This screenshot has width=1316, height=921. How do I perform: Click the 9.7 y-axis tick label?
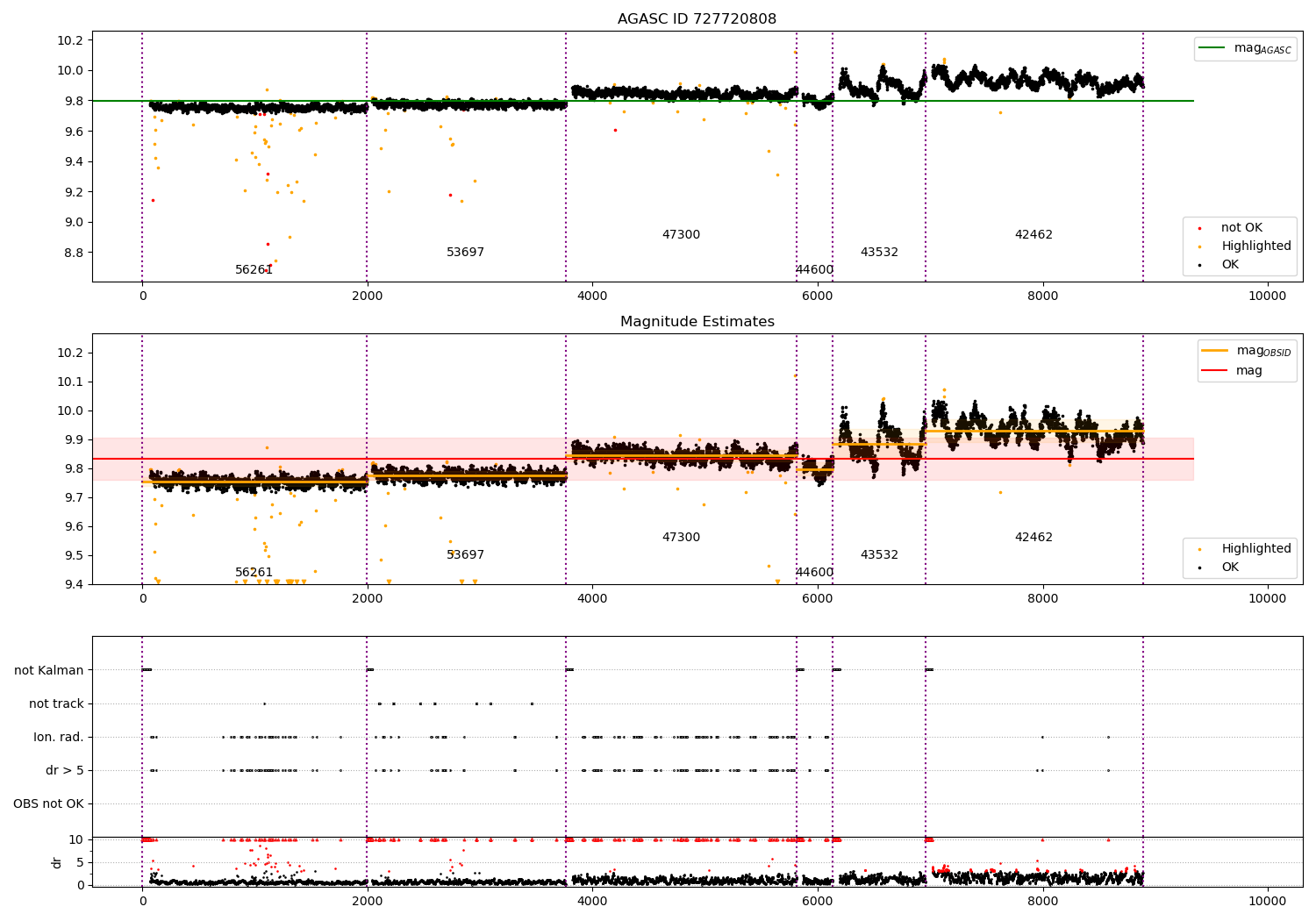(x=73, y=498)
